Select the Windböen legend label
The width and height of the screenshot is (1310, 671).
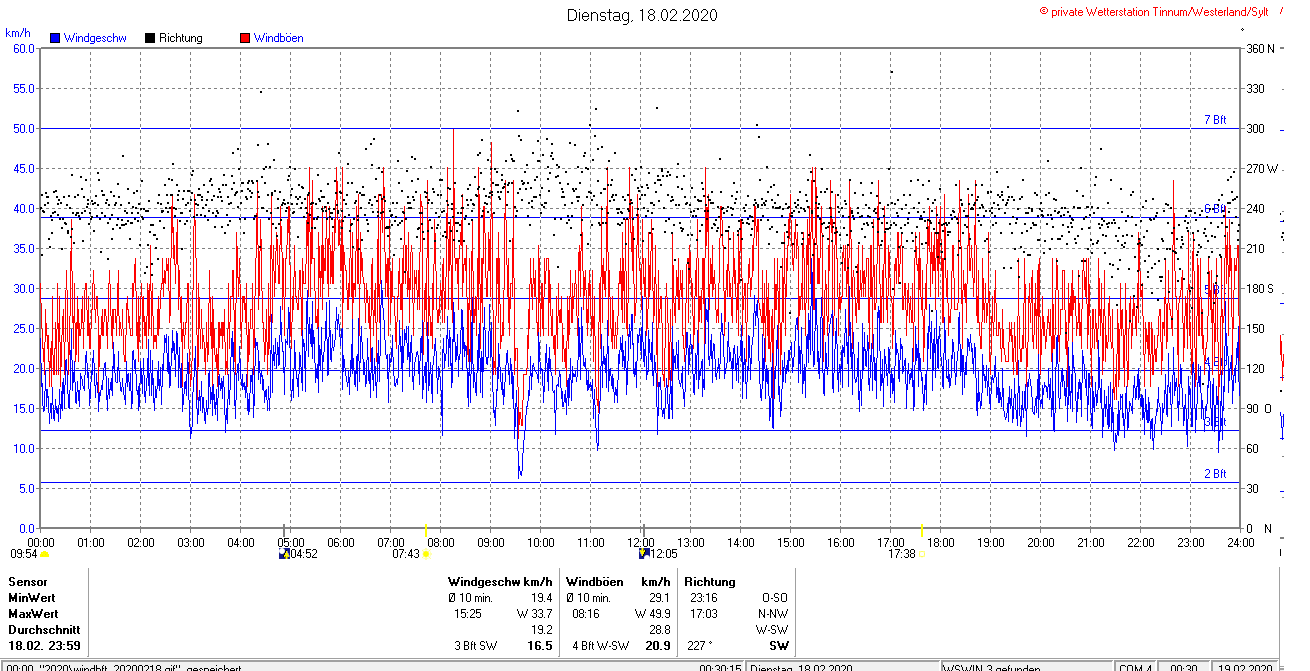(x=278, y=38)
